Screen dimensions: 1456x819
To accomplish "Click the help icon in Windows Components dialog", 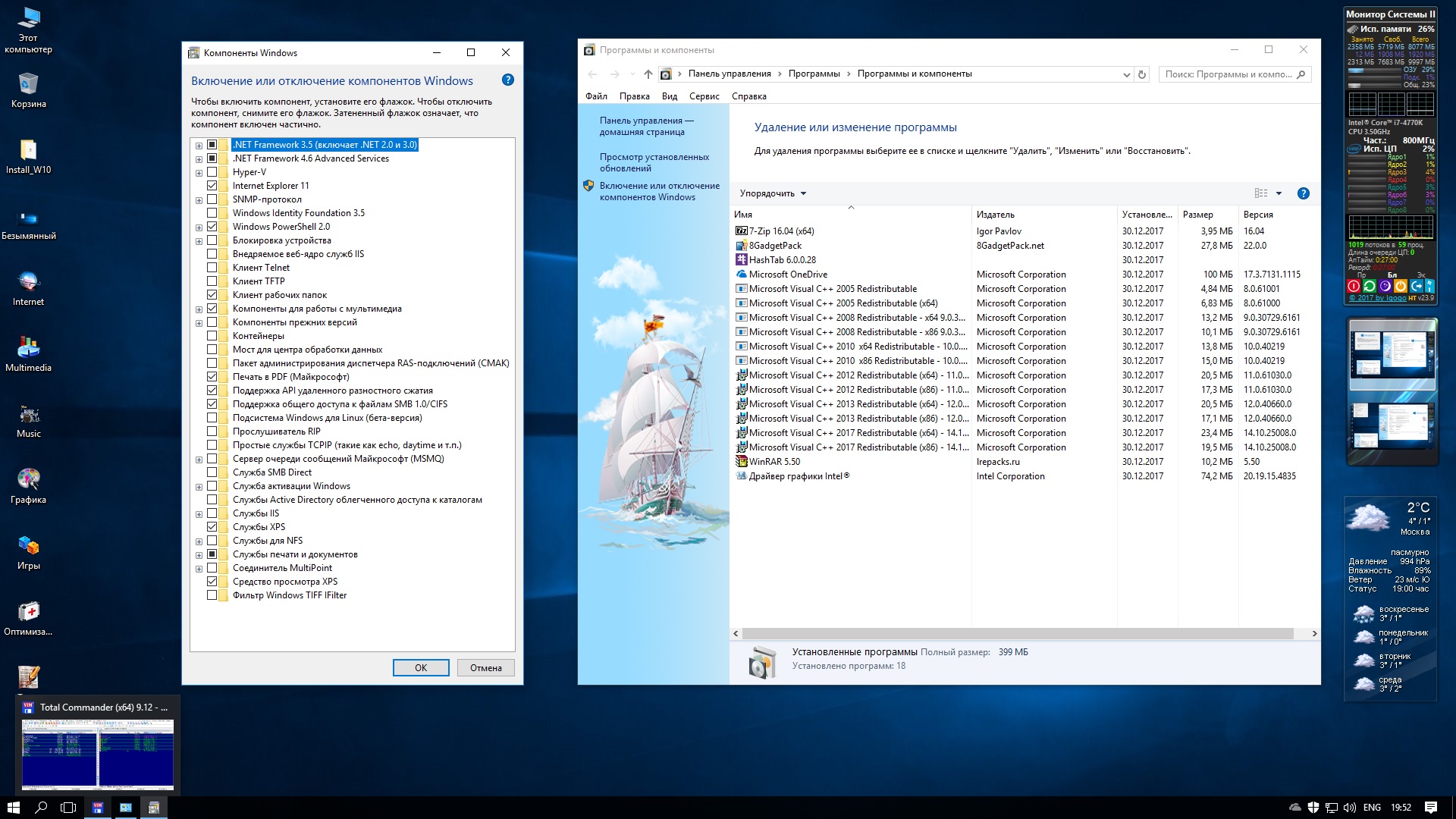I will pyautogui.click(x=508, y=80).
